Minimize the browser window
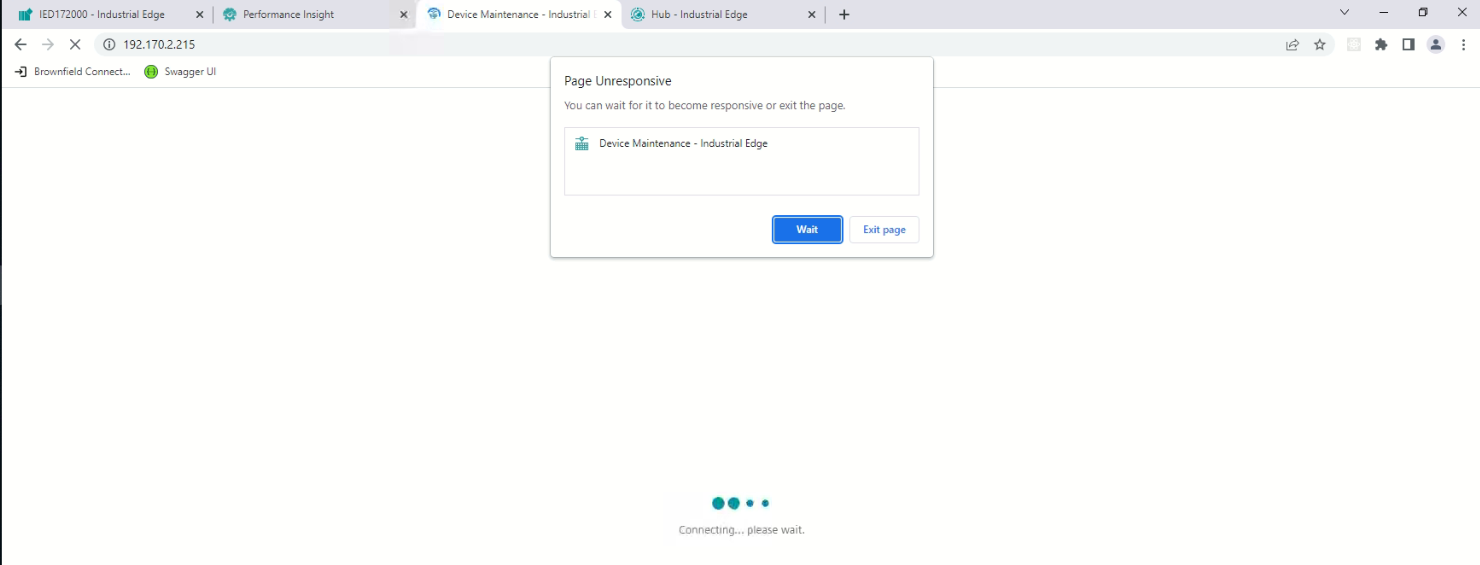The image size is (1480, 565). pyautogui.click(x=1383, y=13)
